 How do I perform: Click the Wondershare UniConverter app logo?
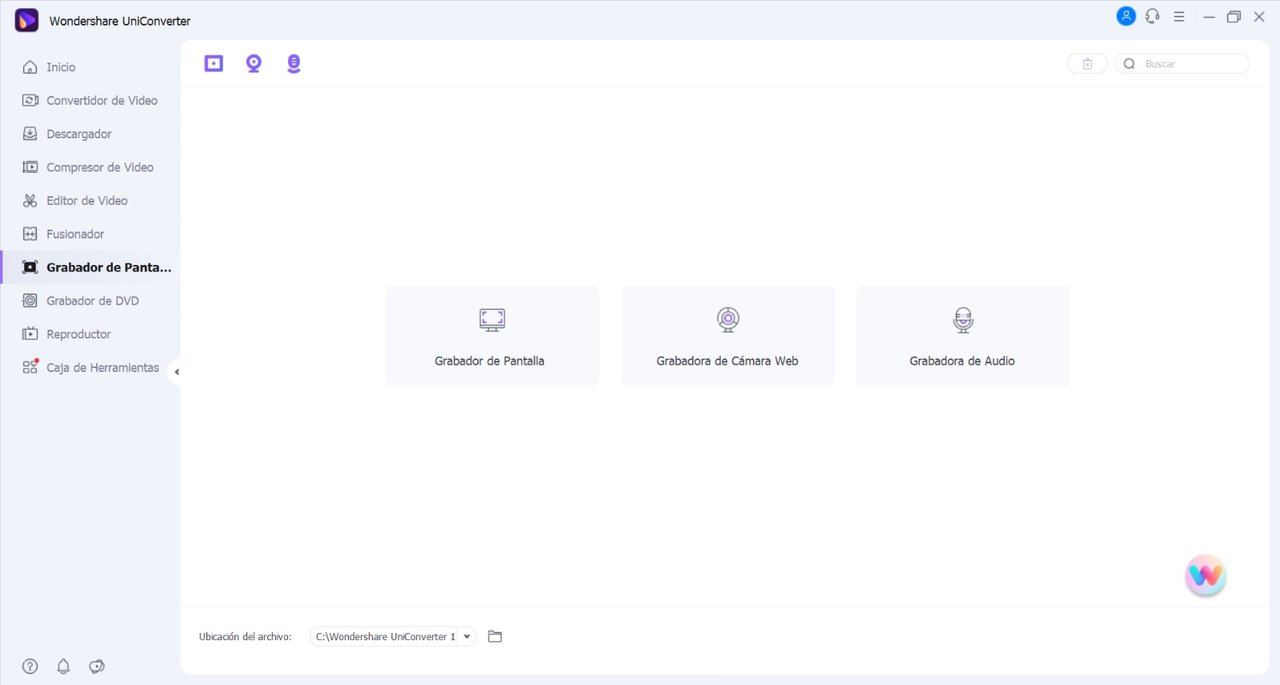[27, 20]
